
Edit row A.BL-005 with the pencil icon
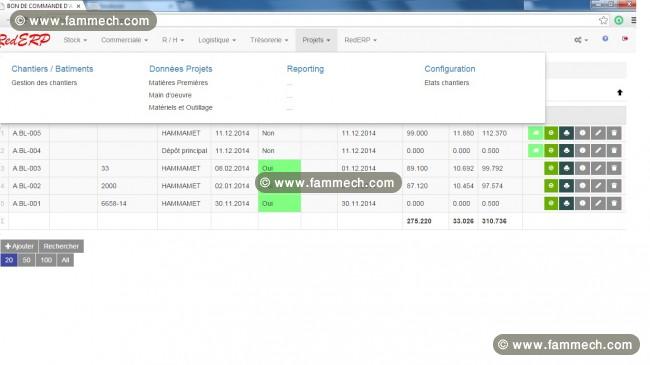(x=598, y=133)
